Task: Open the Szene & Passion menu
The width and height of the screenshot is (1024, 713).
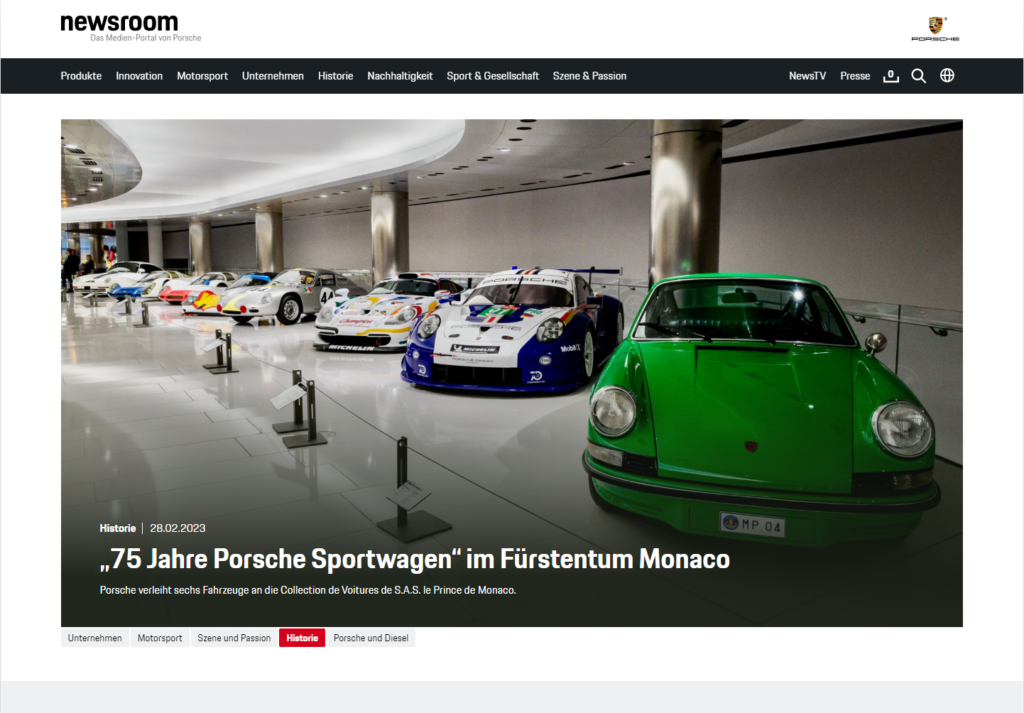Action: [588, 75]
